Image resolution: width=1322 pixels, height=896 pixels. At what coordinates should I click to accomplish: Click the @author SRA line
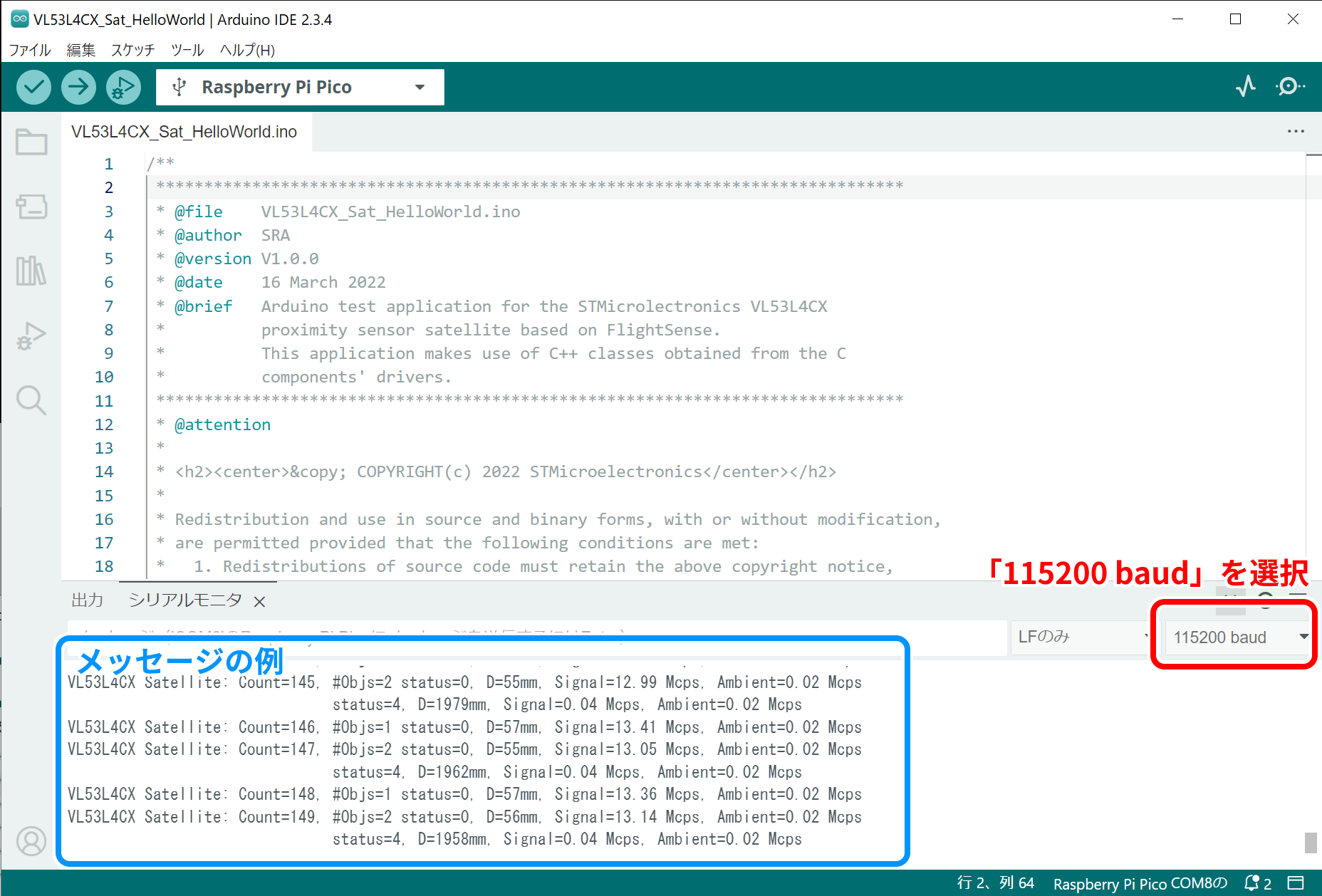(x=223, y=235)
